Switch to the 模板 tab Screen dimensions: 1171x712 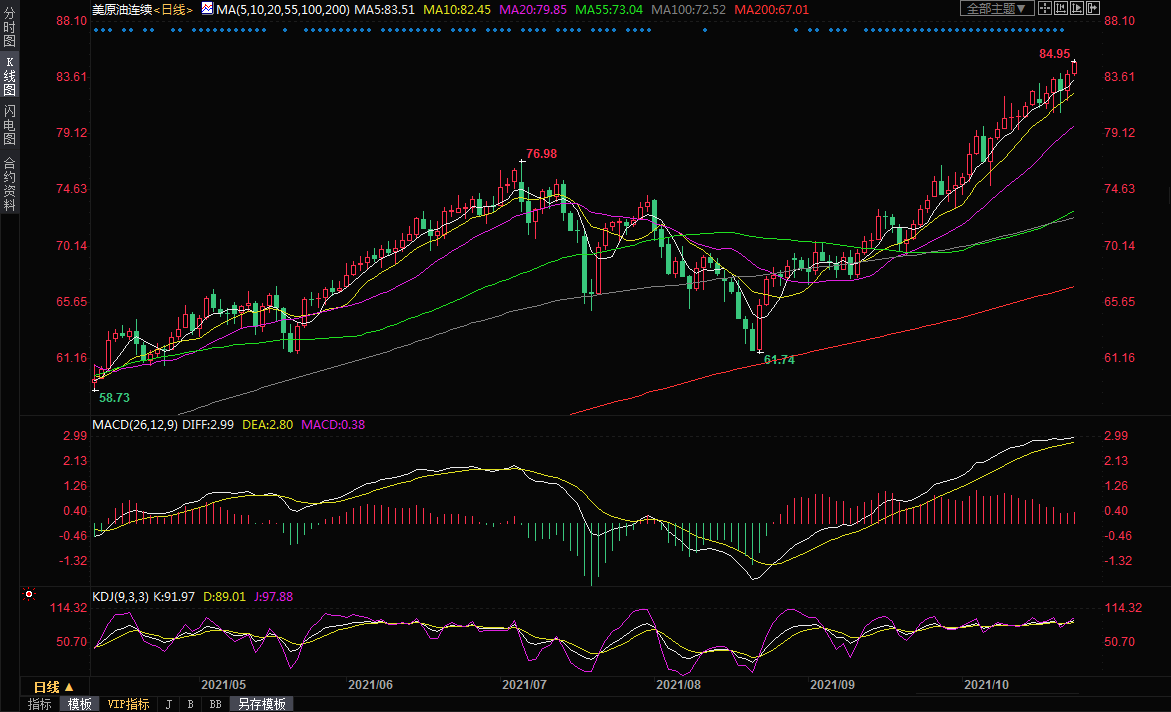tap(79, 704)
